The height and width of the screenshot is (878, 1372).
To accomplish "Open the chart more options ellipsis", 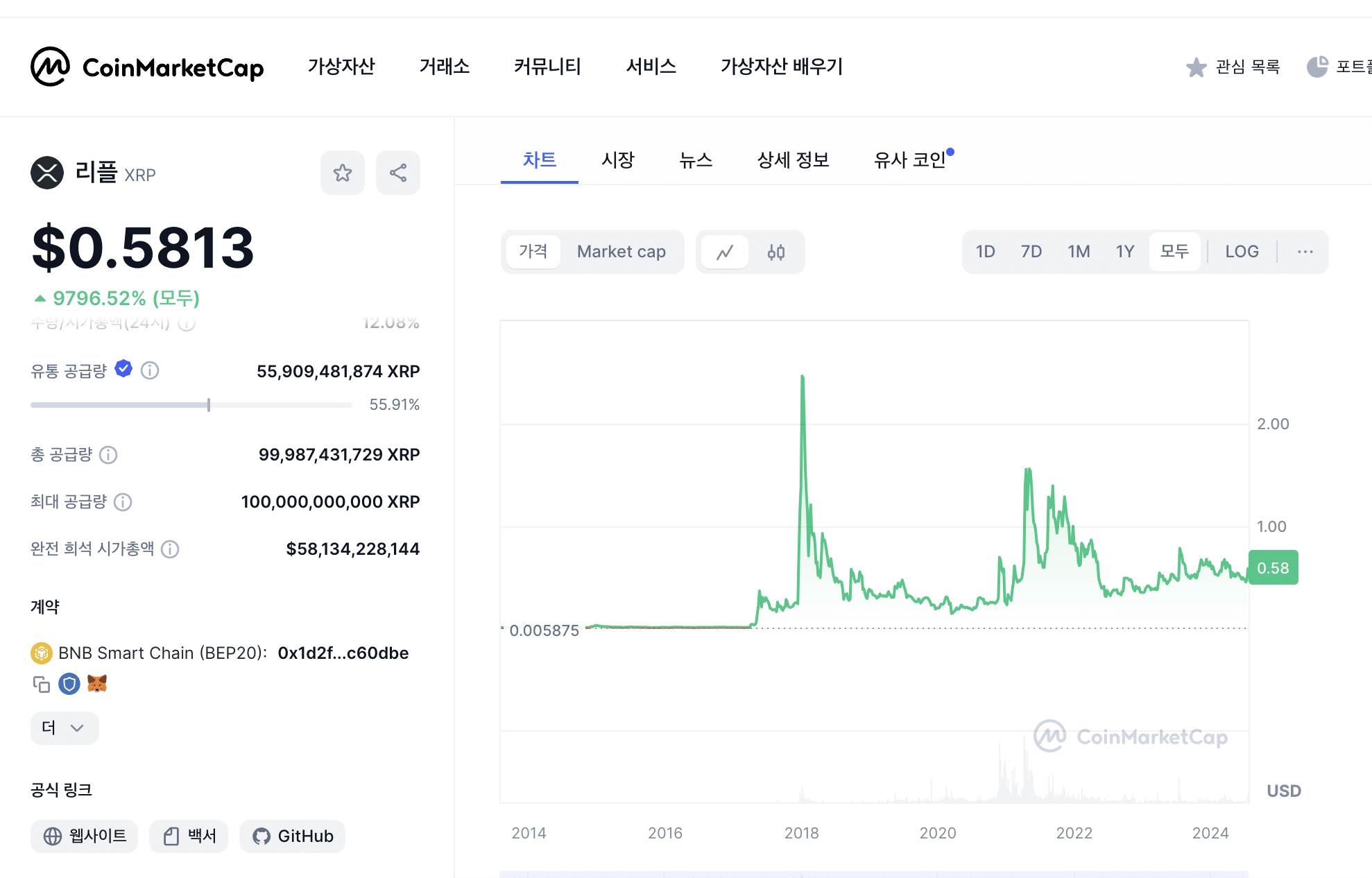I will click(x=1305, y=252).
